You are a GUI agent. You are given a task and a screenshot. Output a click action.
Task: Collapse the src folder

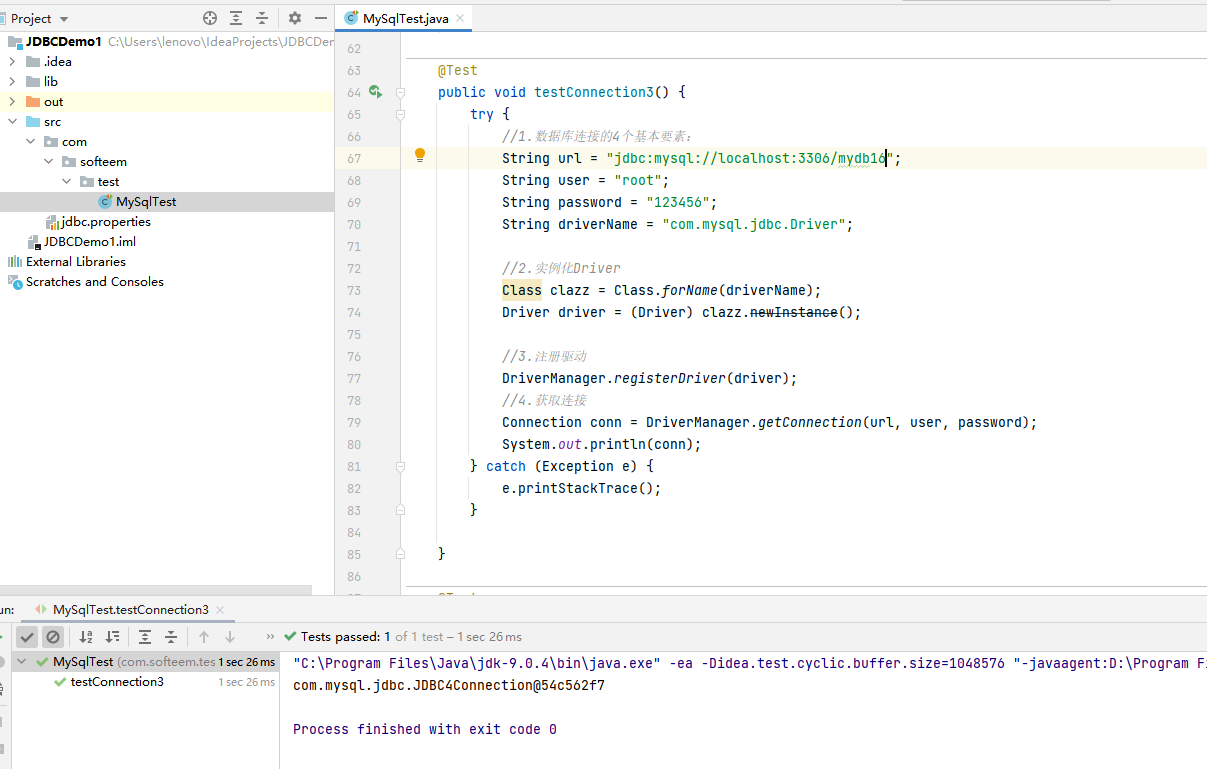[x=12, y=121]
